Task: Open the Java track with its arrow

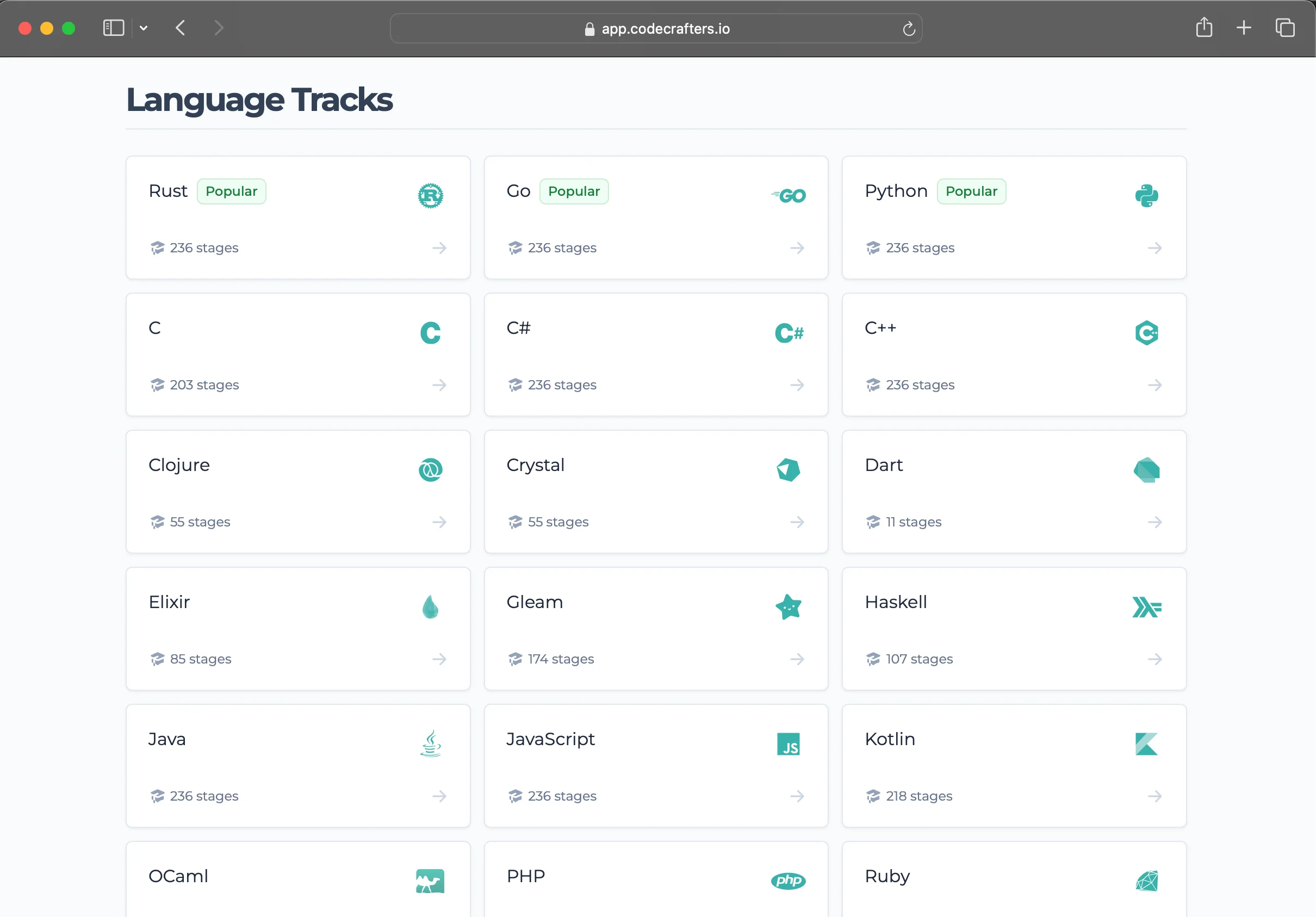Action: pos(439,796)
